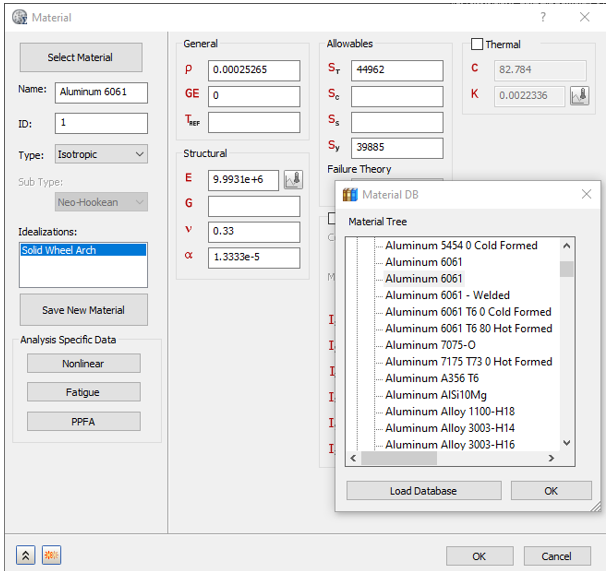Click the GE input field
Screen dimensions: 608x571
click(x=254, y=96)
